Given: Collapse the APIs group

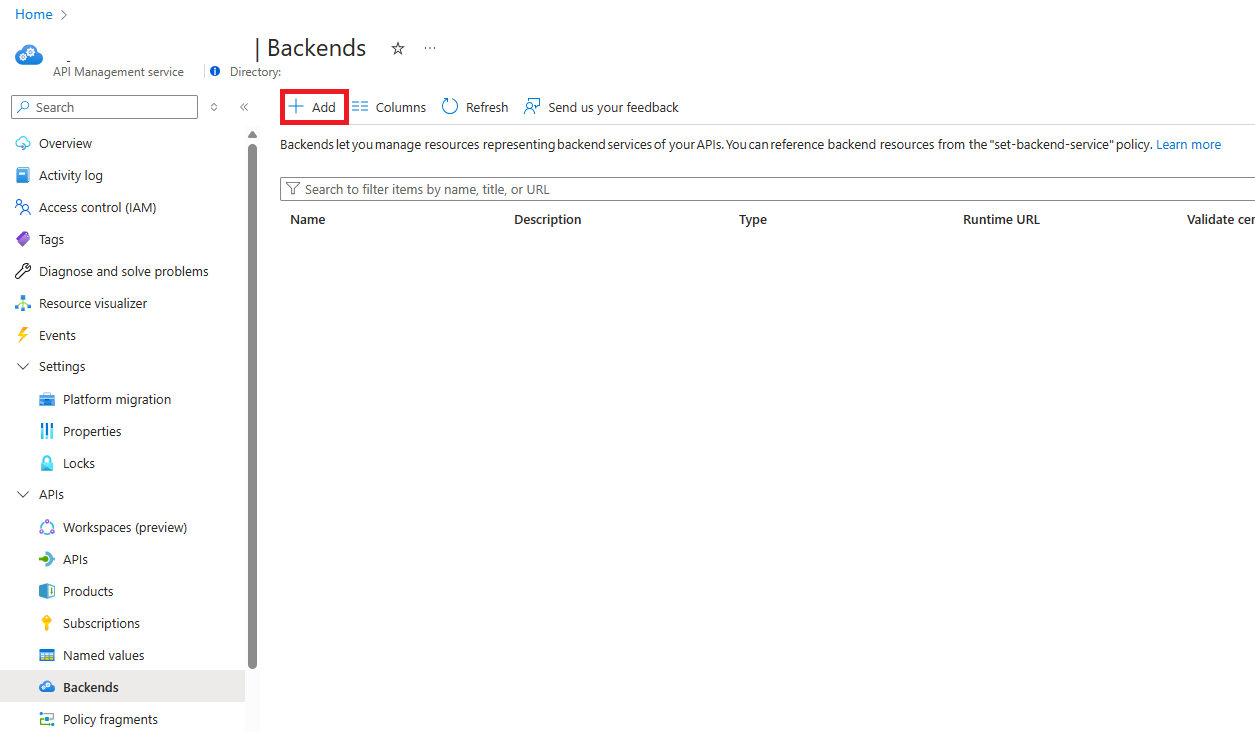Looking at the screenshot, I should point(22,493).
